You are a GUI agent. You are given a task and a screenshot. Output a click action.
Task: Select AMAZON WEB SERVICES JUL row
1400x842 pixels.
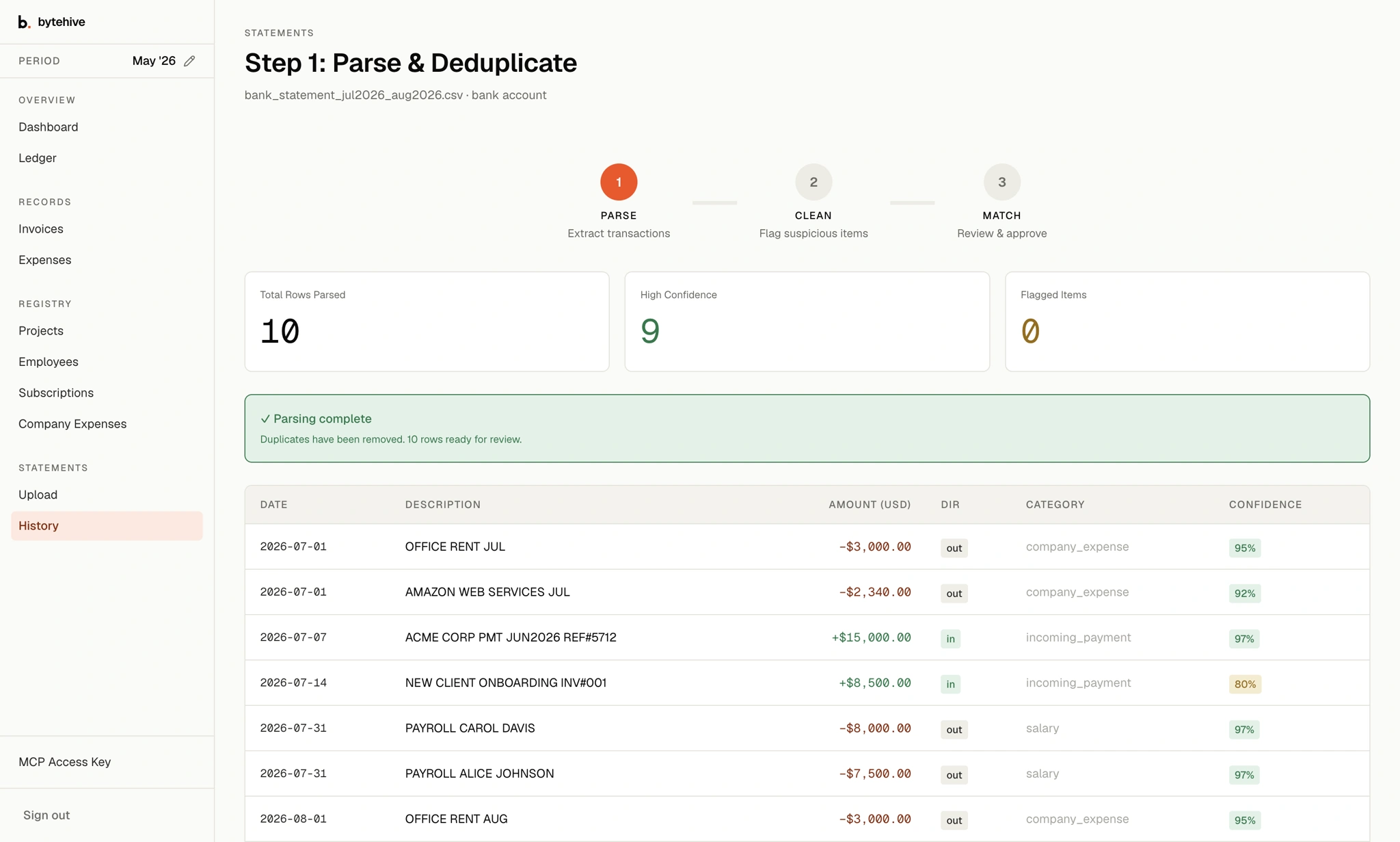click(807, 592)
